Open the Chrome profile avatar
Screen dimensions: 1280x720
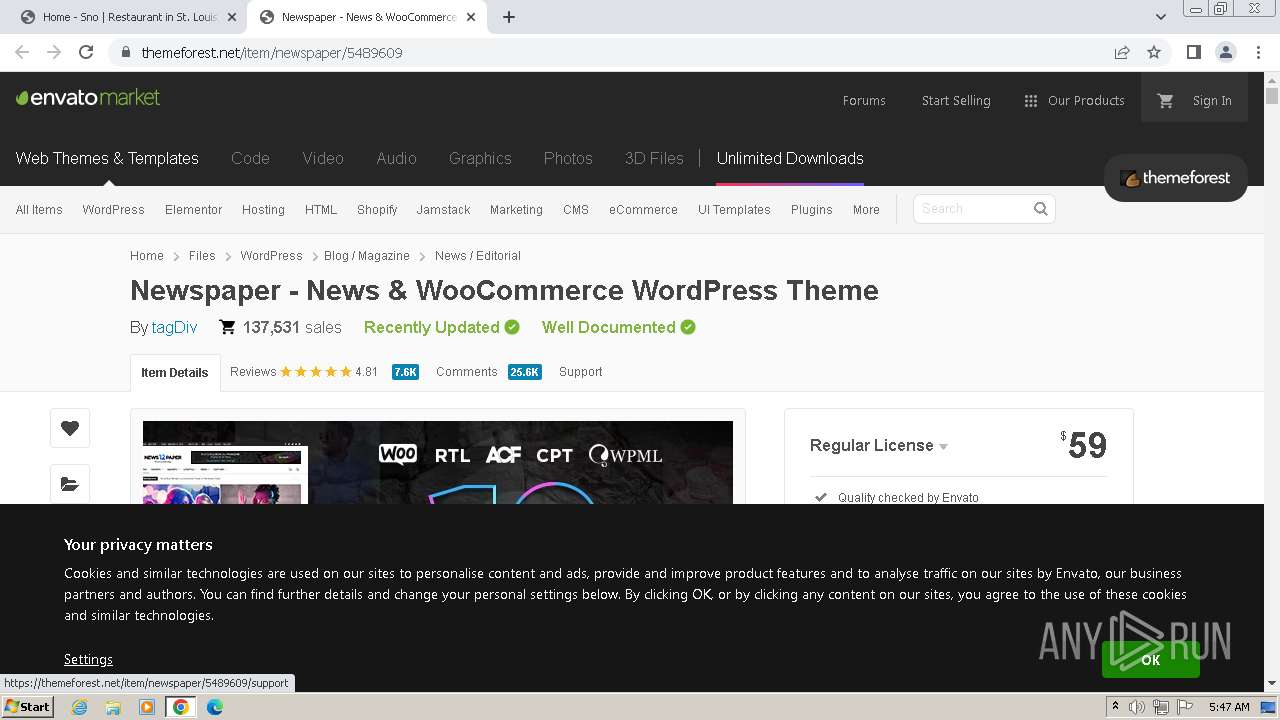[x=1225, y=52]
